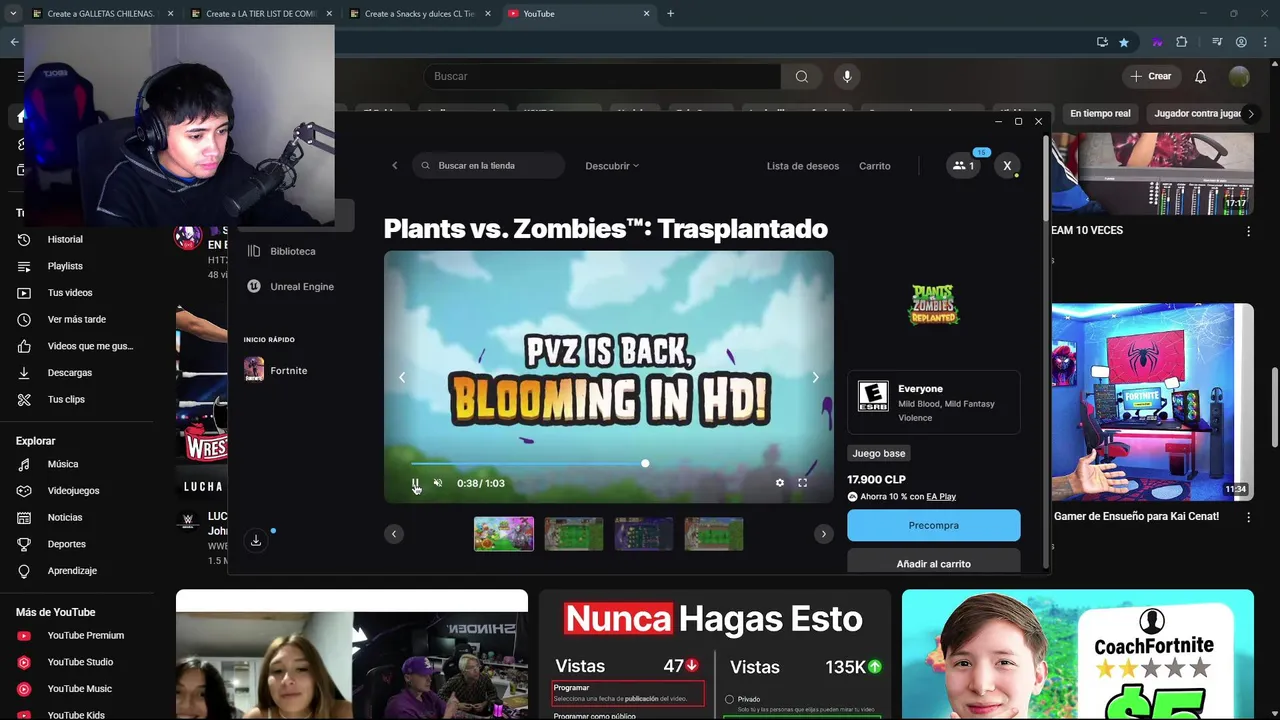The image size is (1280, 720).
Task: Open the Chrome extensions puzzle icon
Action: 1182,42
